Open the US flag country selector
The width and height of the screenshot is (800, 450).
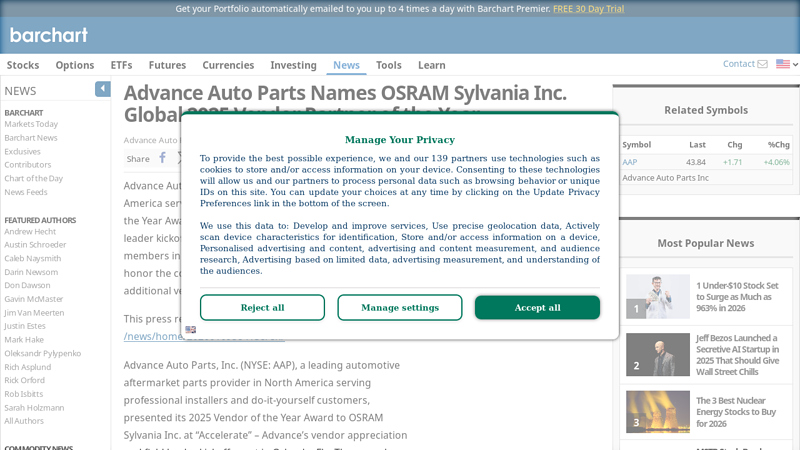point(787,64)
